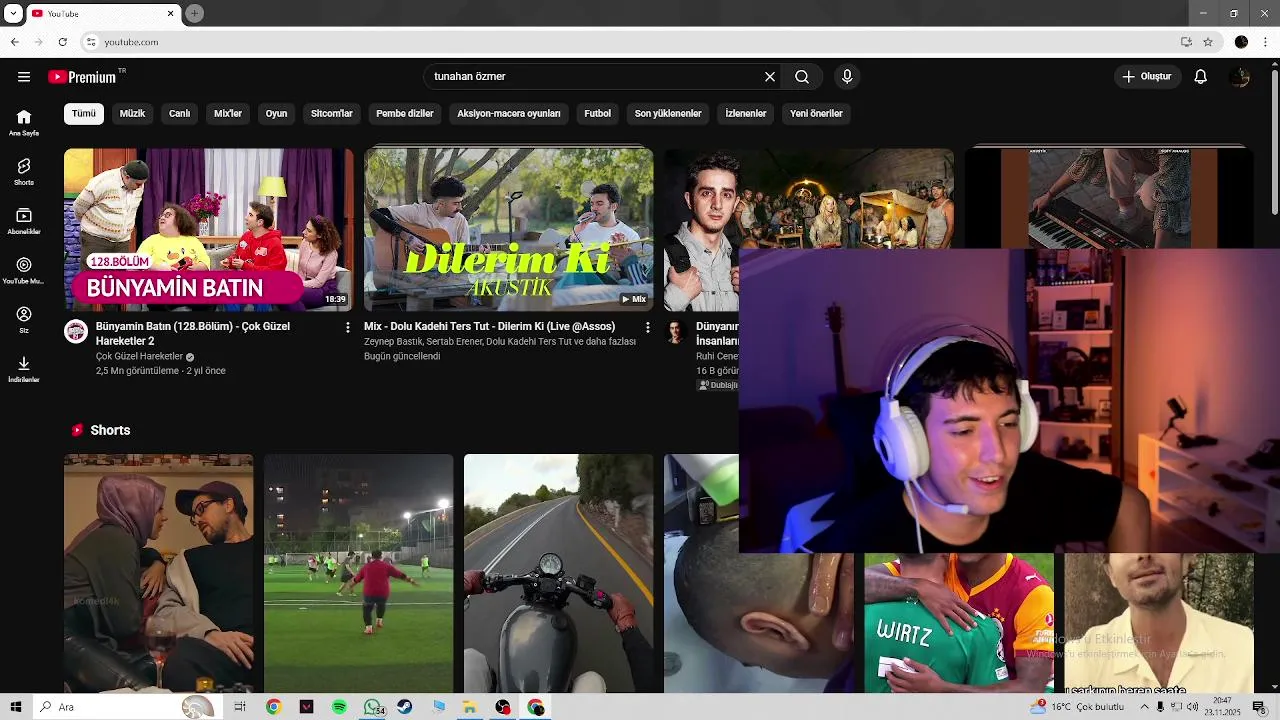Click in the search field 'tunahan özmer'
This screenshot has height=720, width=1280.
(595, 77)
